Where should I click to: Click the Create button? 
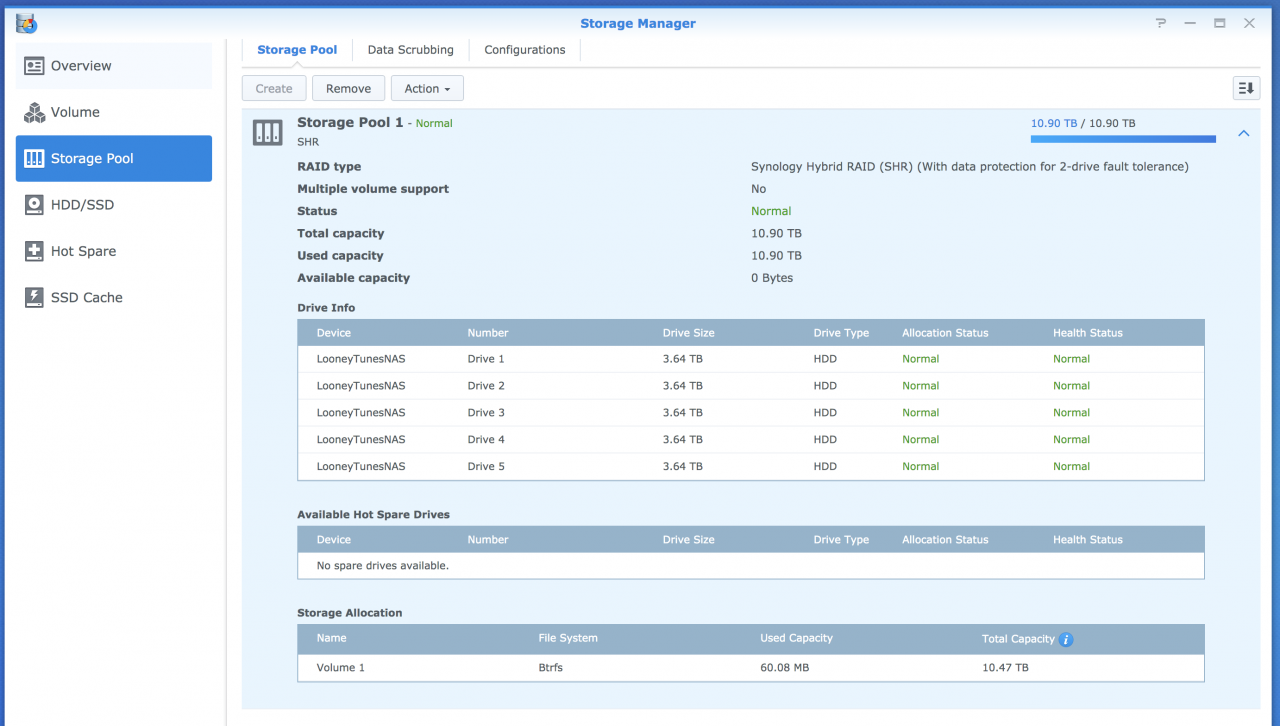[274, 88]
